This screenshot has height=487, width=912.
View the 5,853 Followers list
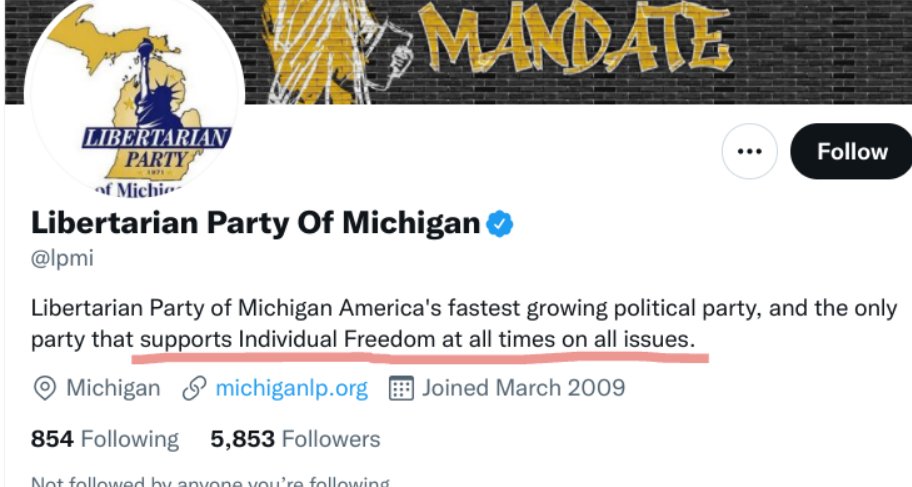(295, 439)
